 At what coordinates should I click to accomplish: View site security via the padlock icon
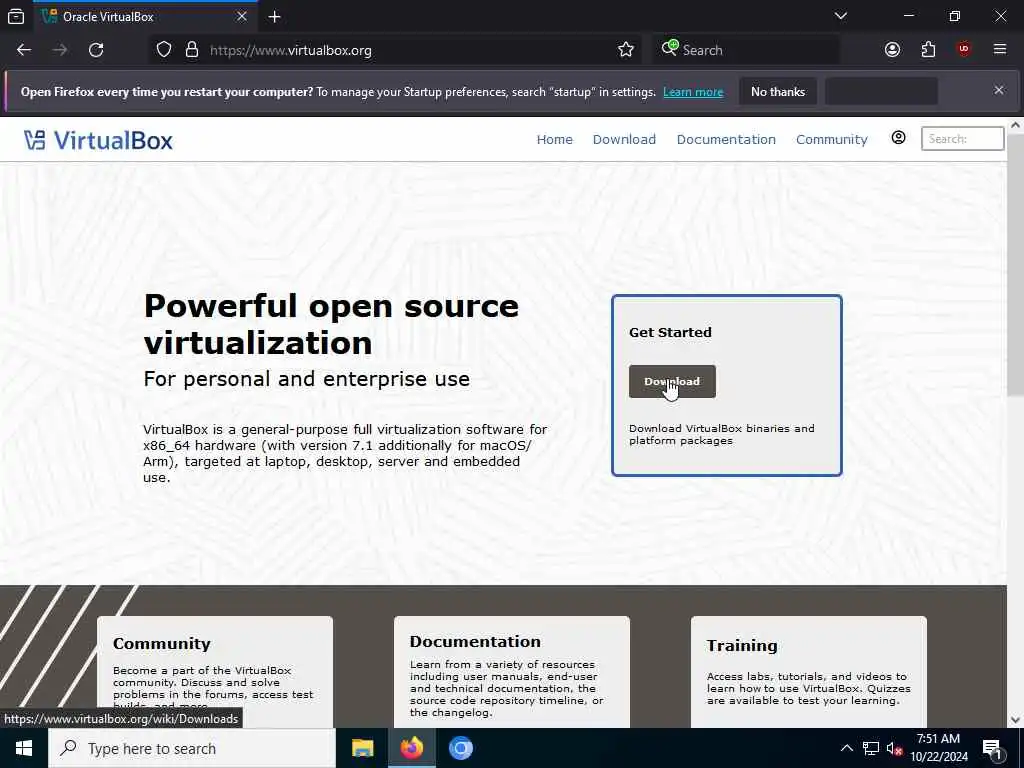(191, 50)
